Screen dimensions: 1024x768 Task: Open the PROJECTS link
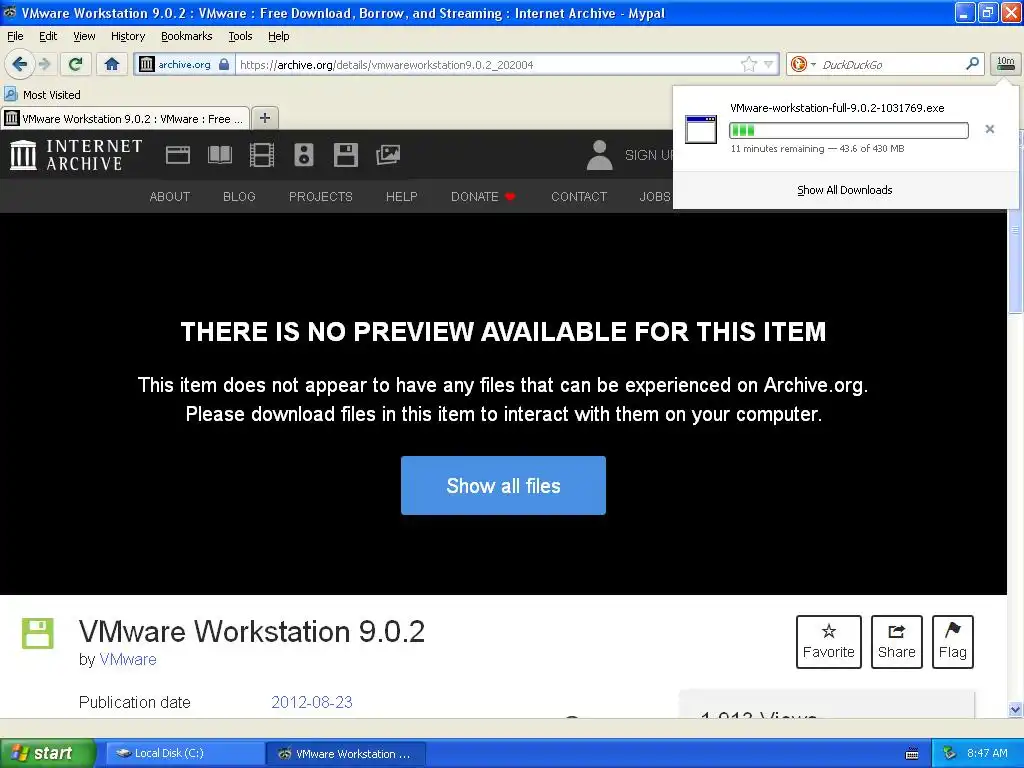point(321,197)
